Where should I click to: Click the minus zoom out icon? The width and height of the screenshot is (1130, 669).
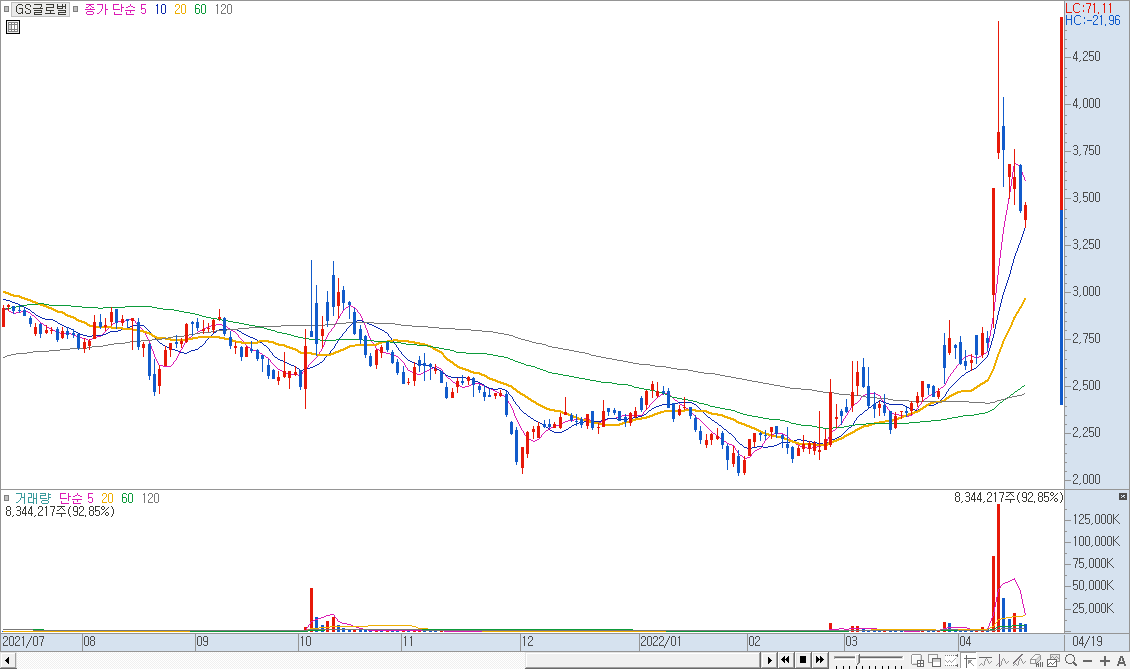(1087, 661)
